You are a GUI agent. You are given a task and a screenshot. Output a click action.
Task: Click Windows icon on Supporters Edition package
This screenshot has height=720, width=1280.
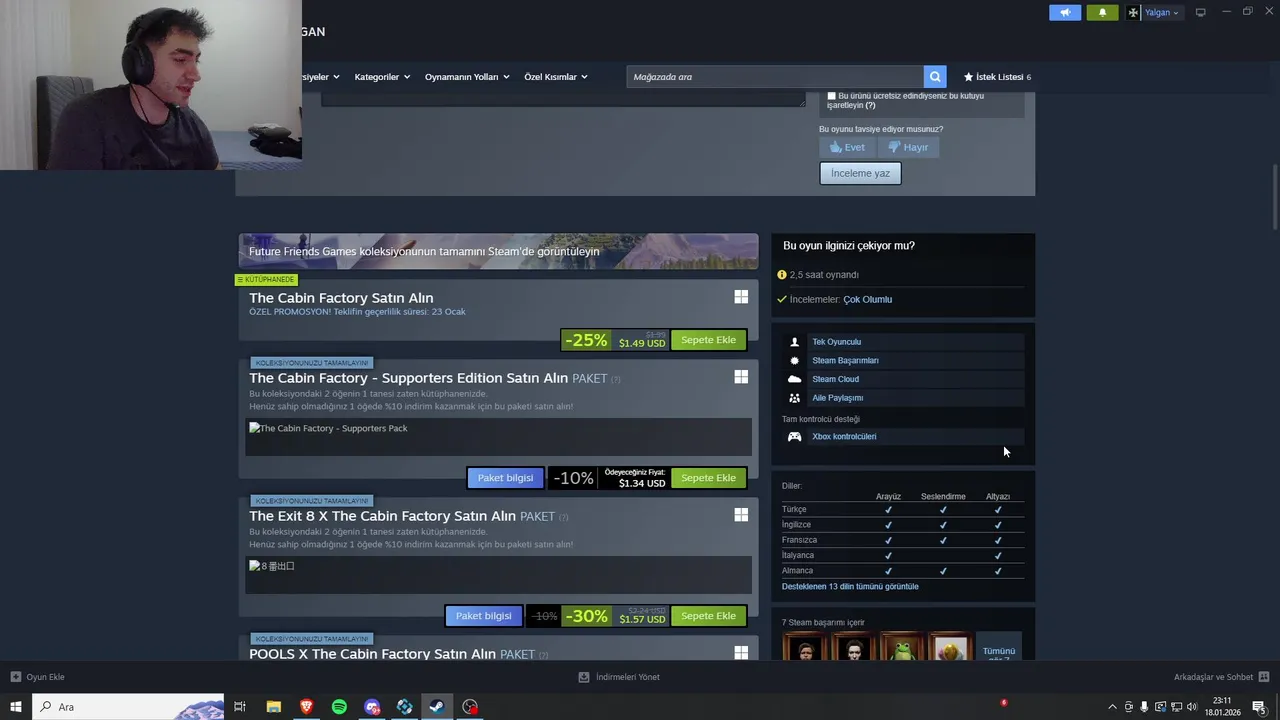741,377
